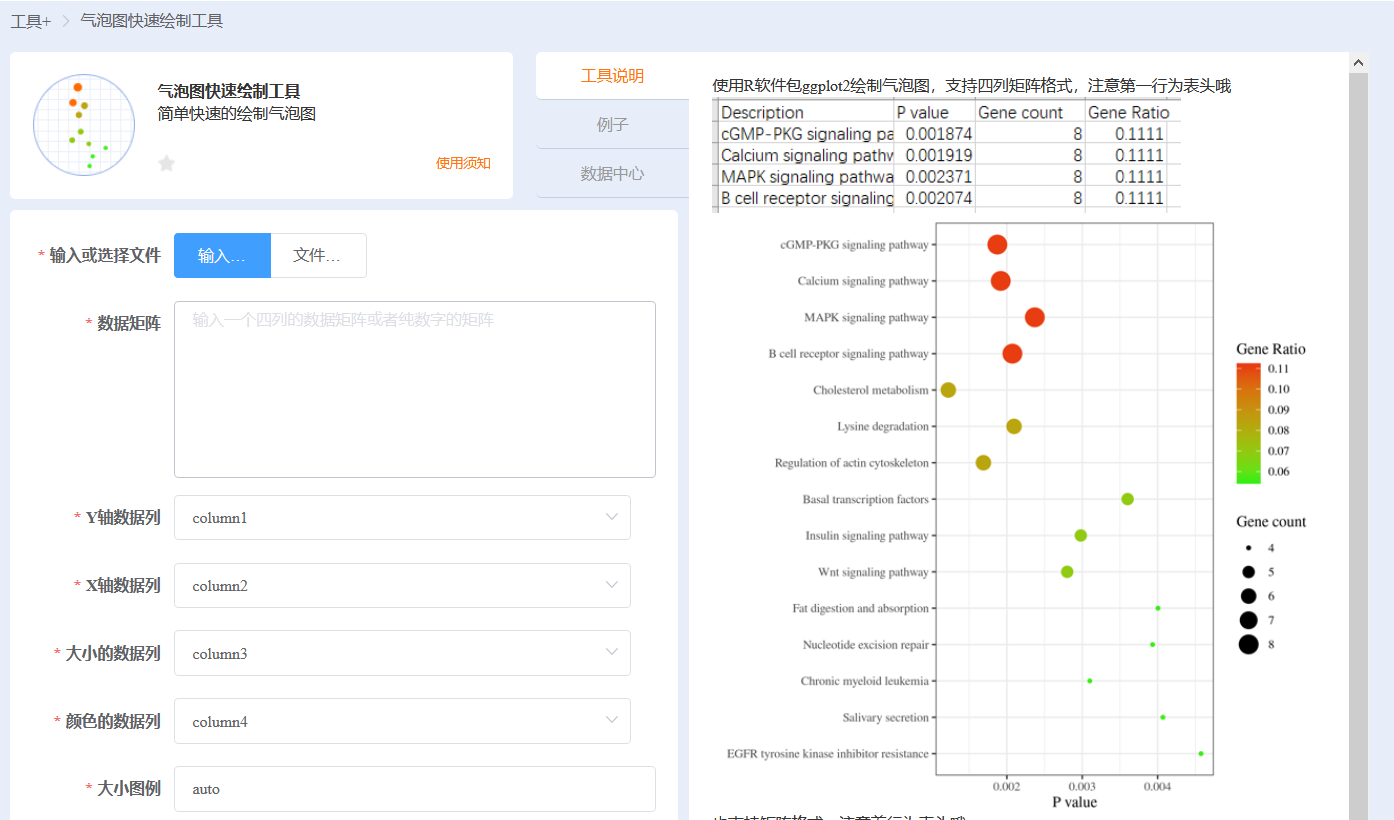1394x820 pixels.
Task: Open the 使用须知 link
Action: tap(463, 163)
